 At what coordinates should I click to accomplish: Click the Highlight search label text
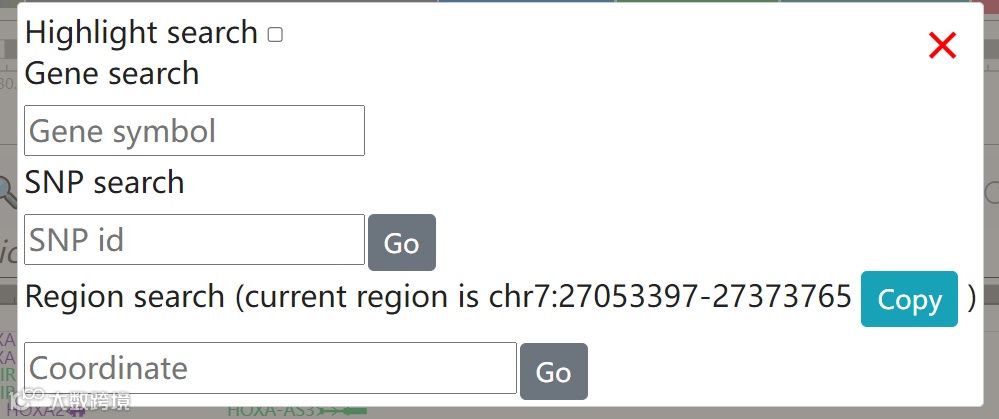tap(141, 32)
